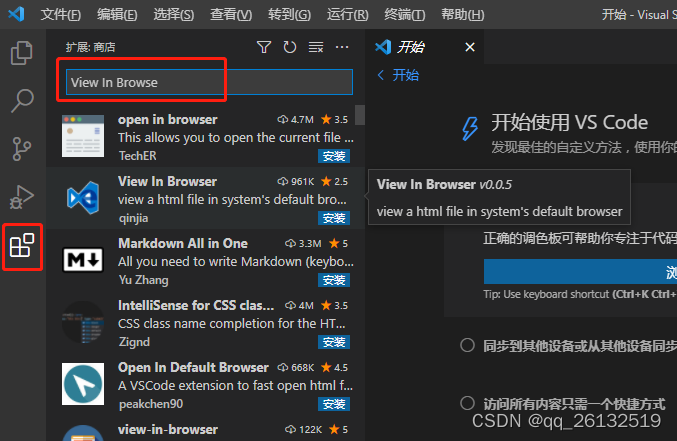Screen dimensions: 677x441
Task: Open the extensions panel more actions menu
Action: point(342,47)
